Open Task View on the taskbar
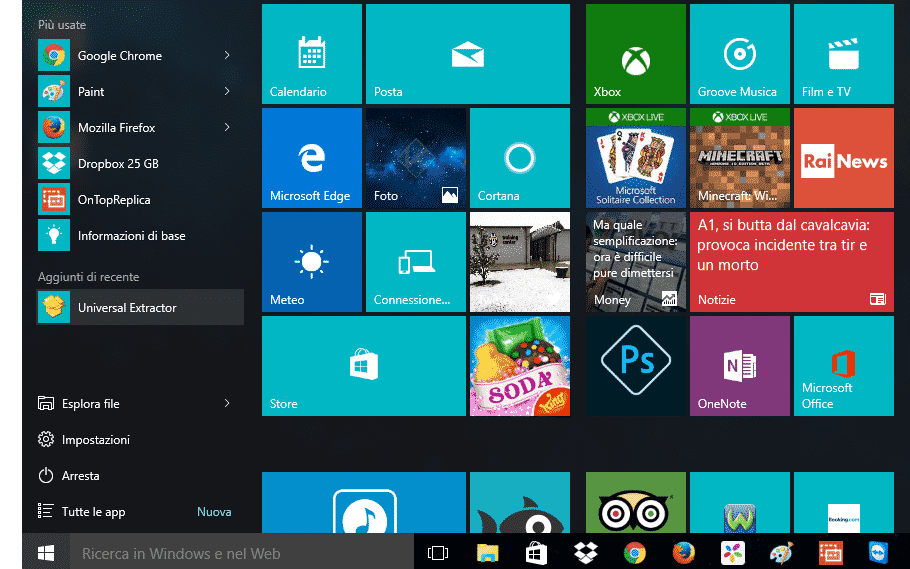910x569 pixels. (438, 553)
